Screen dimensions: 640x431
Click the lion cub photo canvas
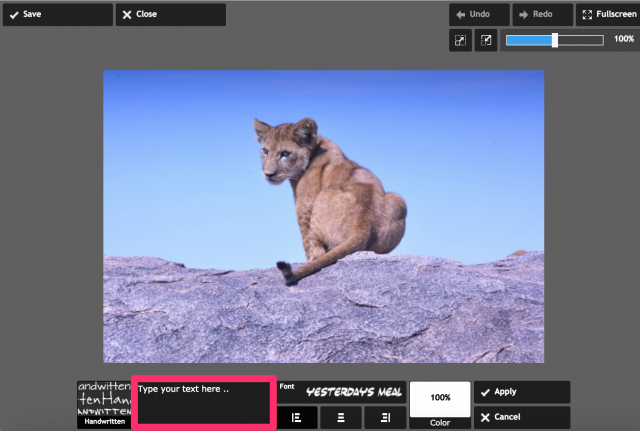(x=323, y=216)
